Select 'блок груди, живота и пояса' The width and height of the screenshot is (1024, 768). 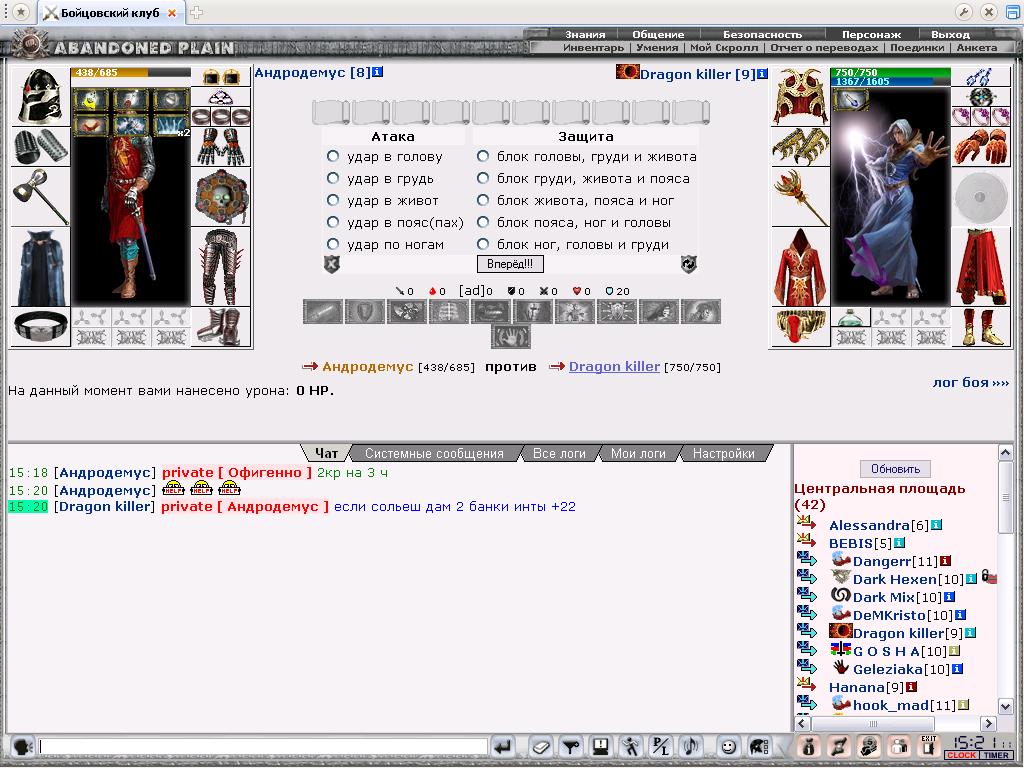483,178
